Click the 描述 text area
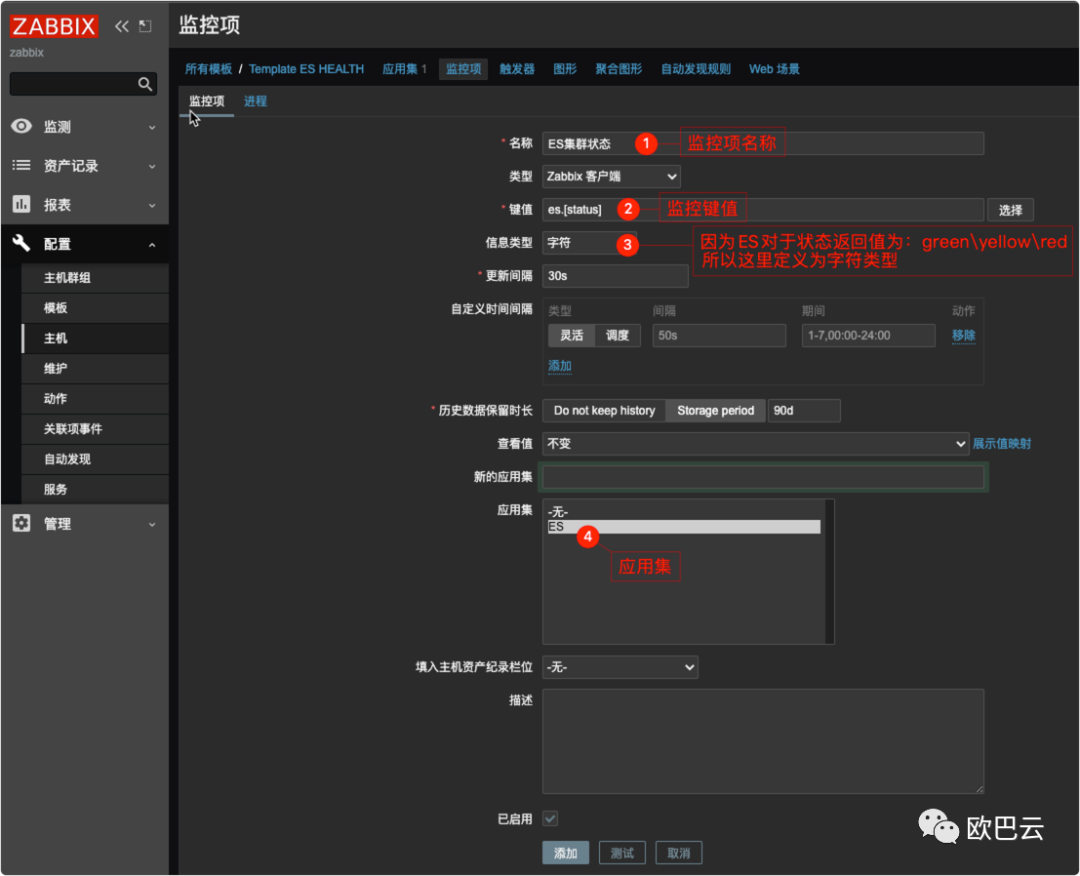The height and width of the screenshot is (876, 1080). click(x=763, y=741)
